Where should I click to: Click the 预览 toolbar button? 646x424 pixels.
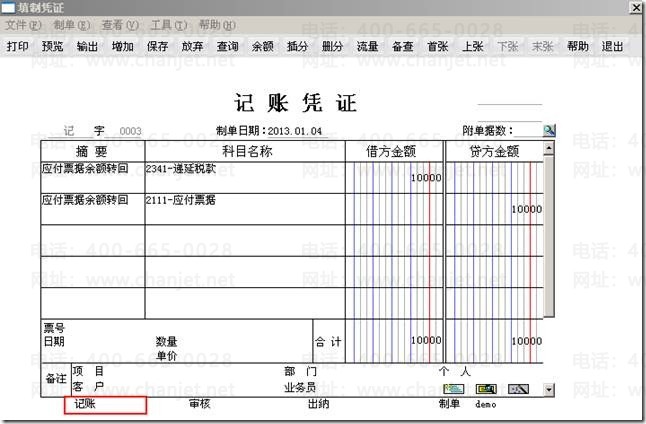tap(53, 46)
